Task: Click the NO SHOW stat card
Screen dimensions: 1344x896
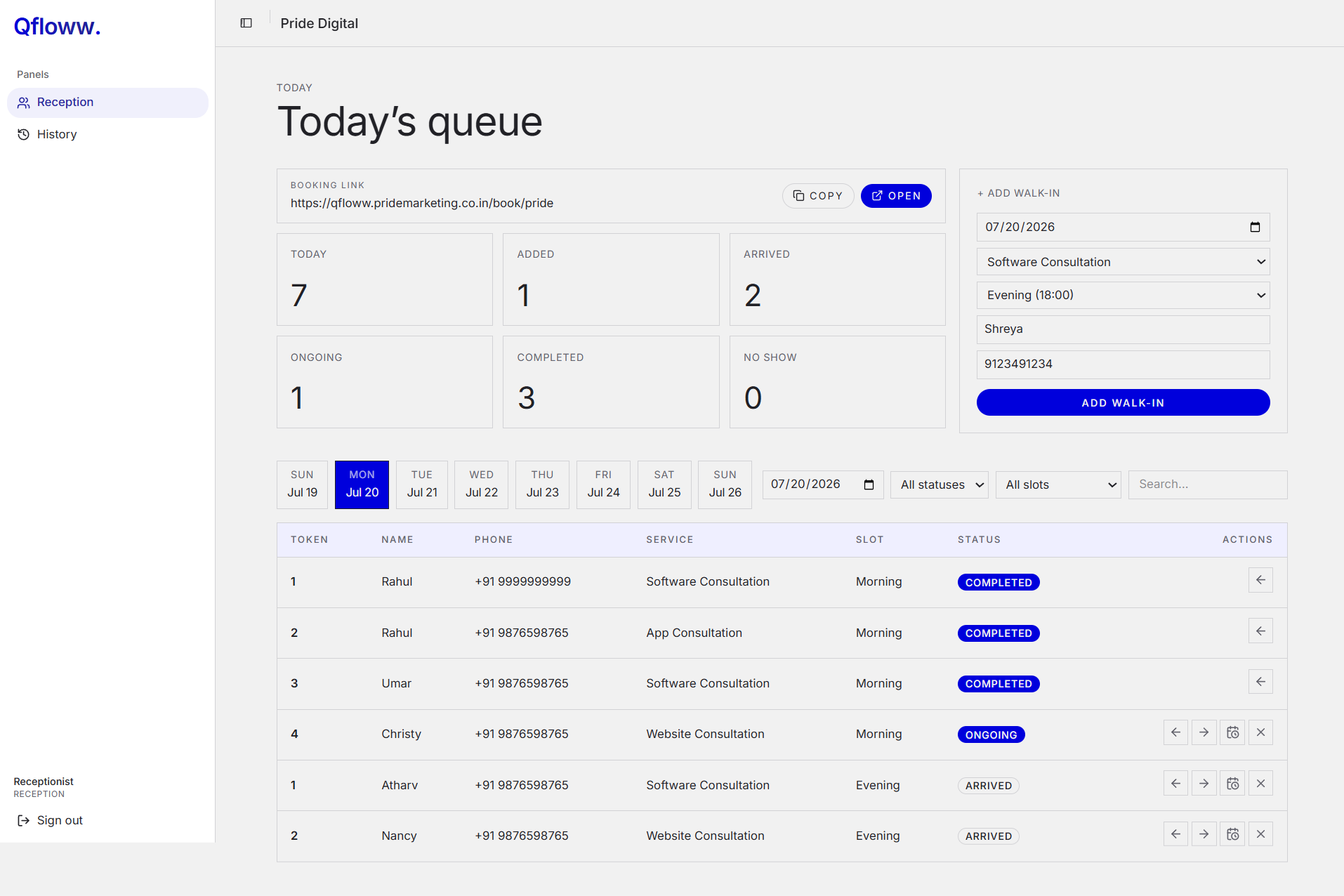Action: [x=837, y=382]
